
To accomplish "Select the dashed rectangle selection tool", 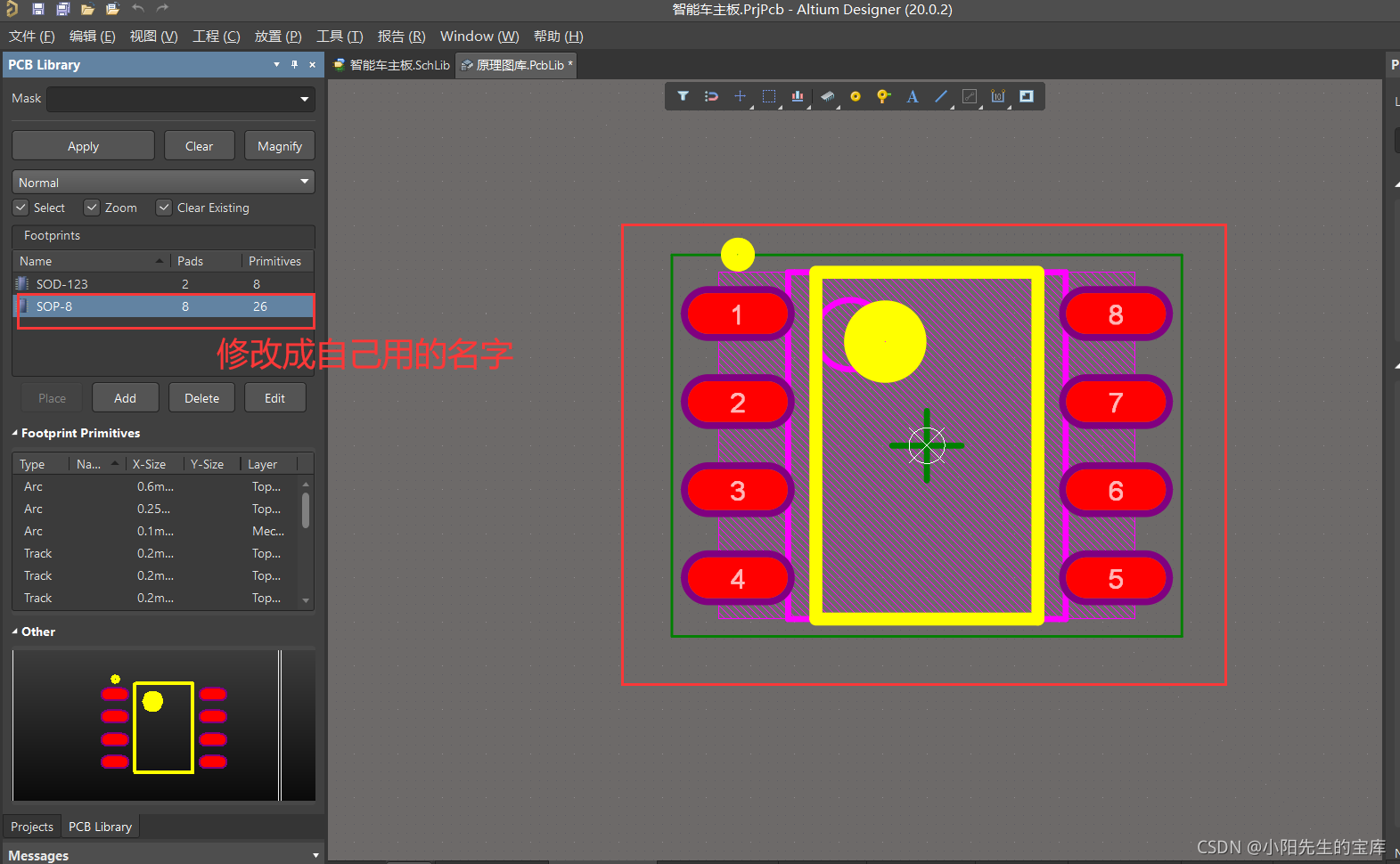I will click(769, 96).
